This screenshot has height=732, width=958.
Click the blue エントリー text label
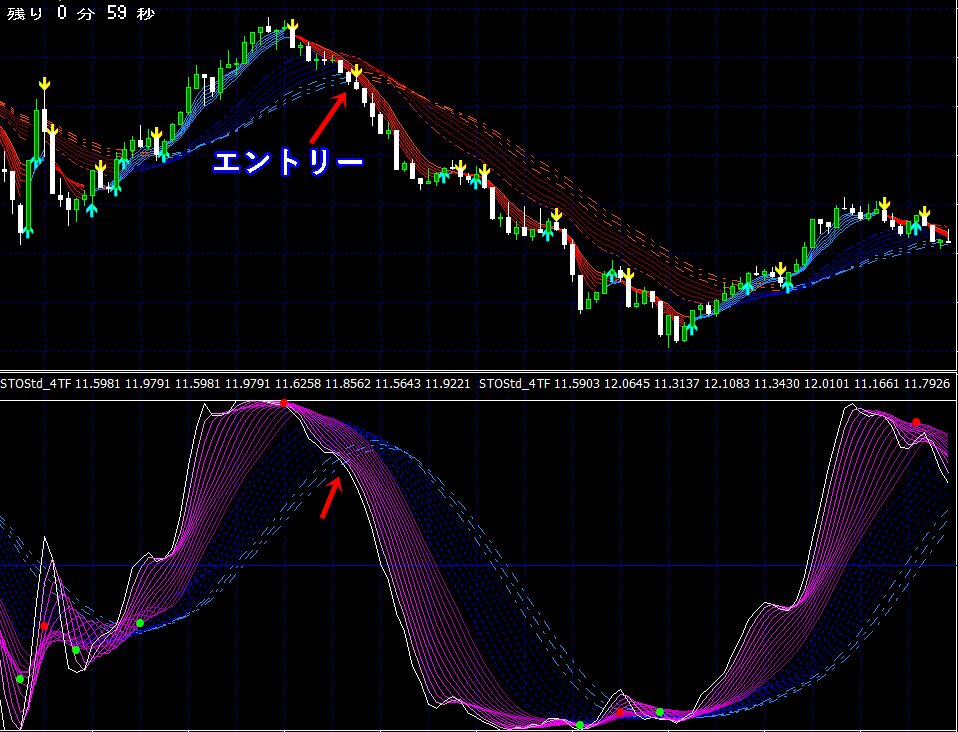pyautogui.click(x=288, y=162)
